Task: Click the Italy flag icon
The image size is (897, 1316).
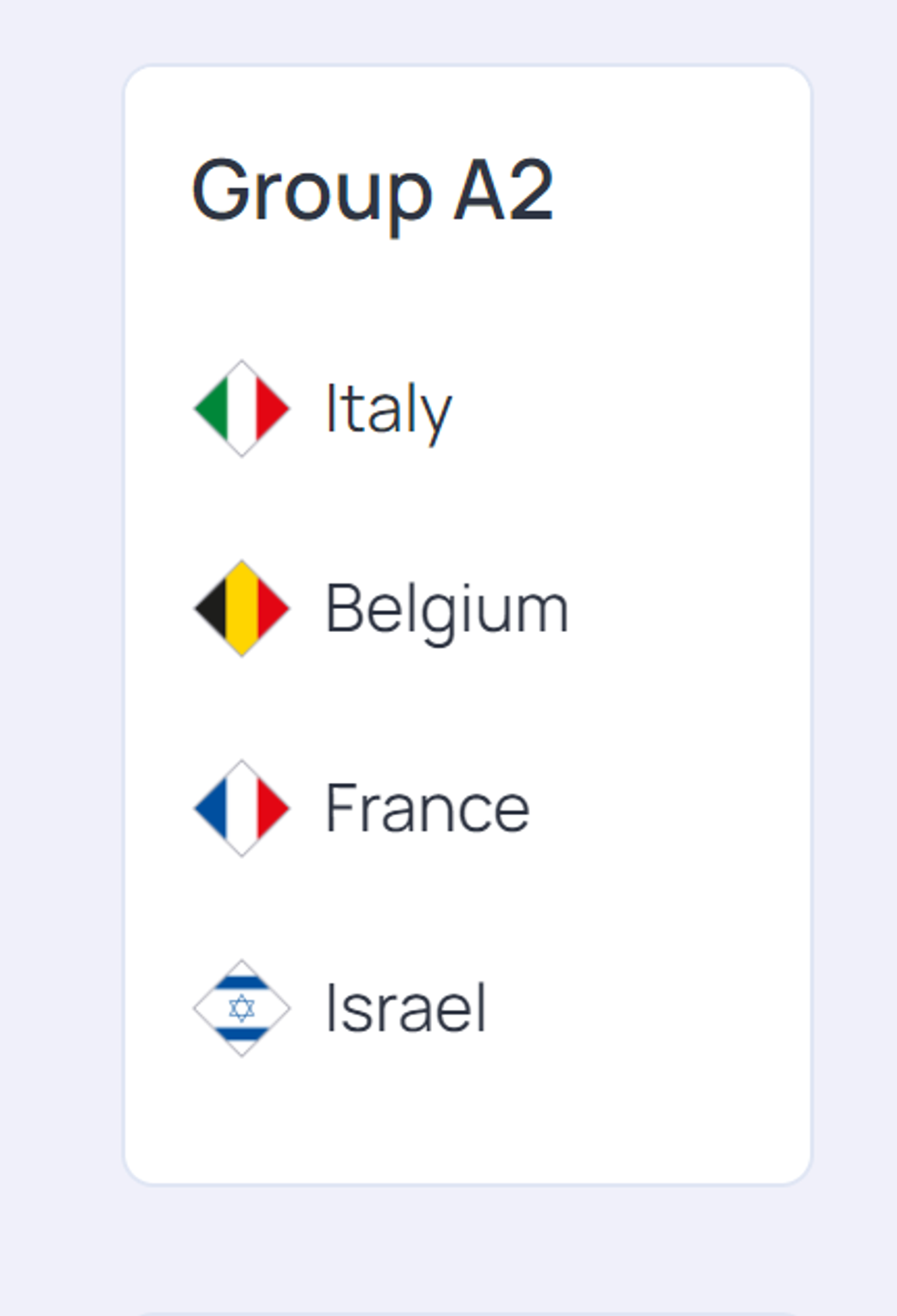Action: tap(242, 408)
